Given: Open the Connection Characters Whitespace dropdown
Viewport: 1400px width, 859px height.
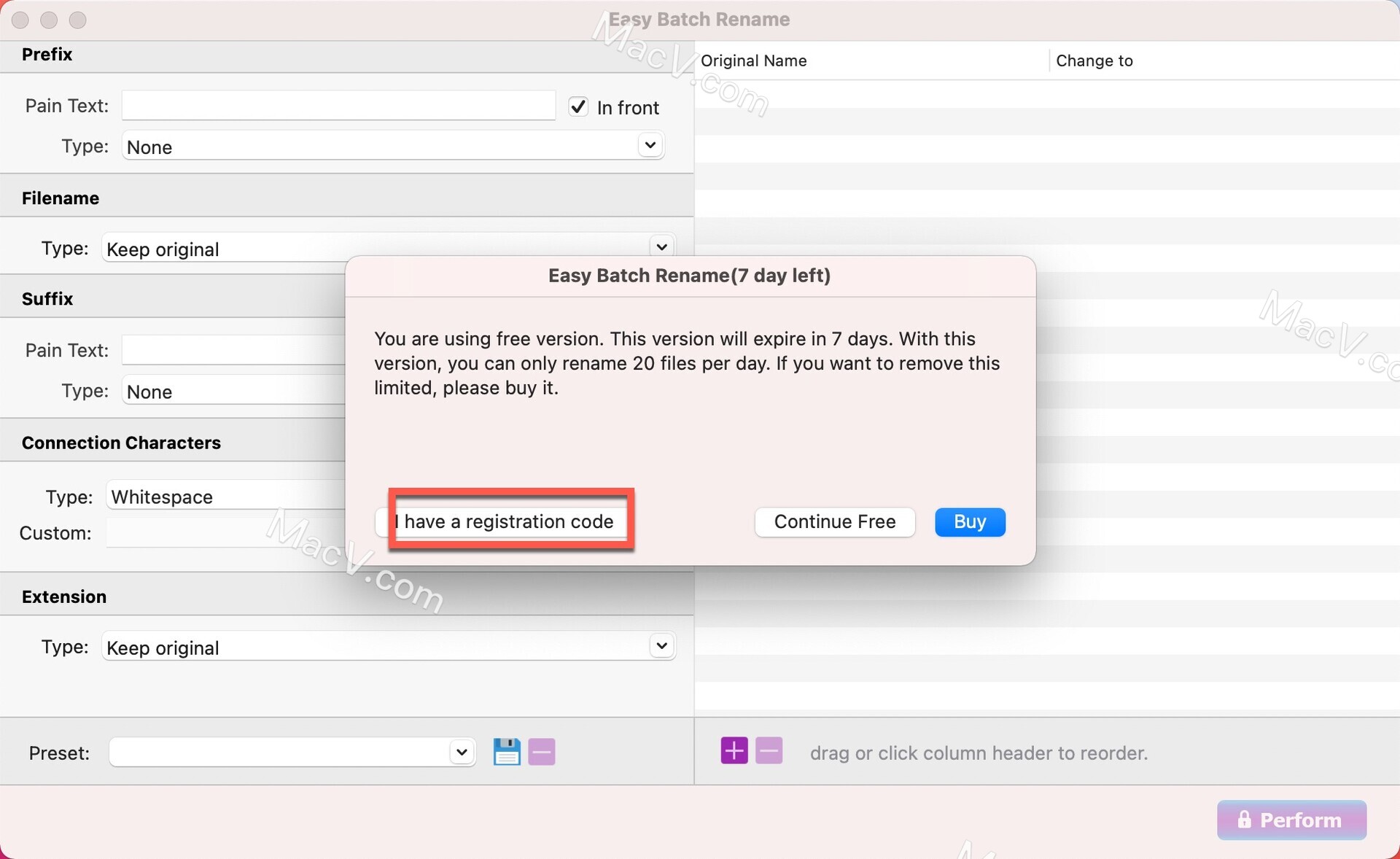Looking at the screenshot, I should 226,496.
